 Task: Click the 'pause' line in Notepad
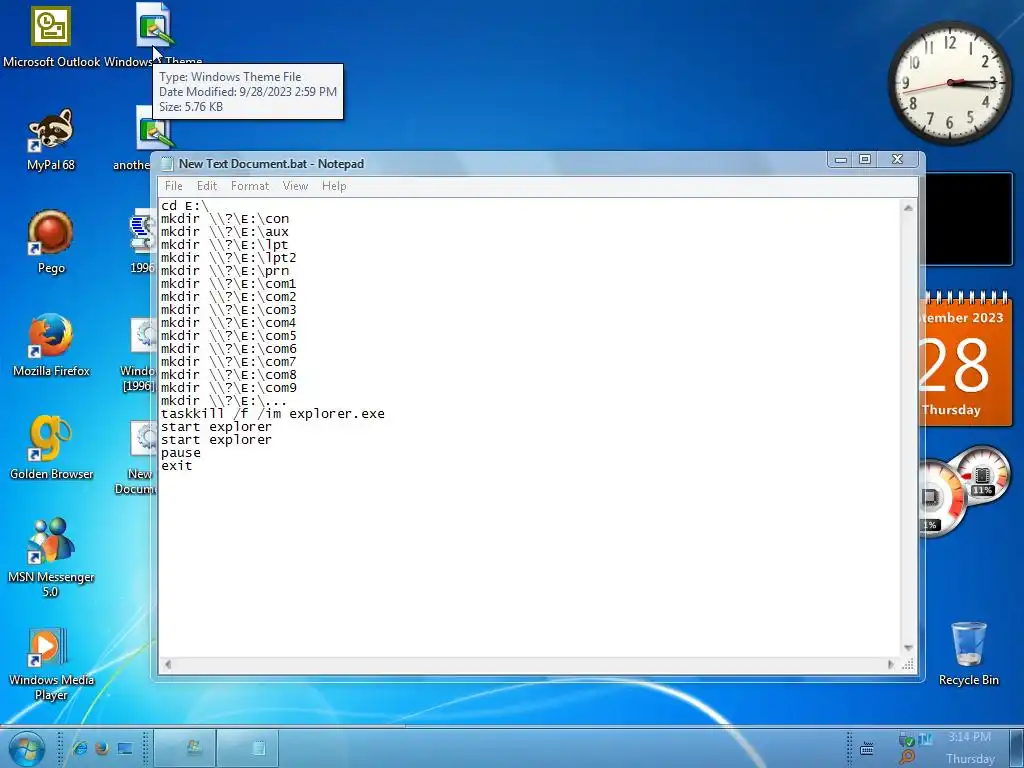pos(181,453)
